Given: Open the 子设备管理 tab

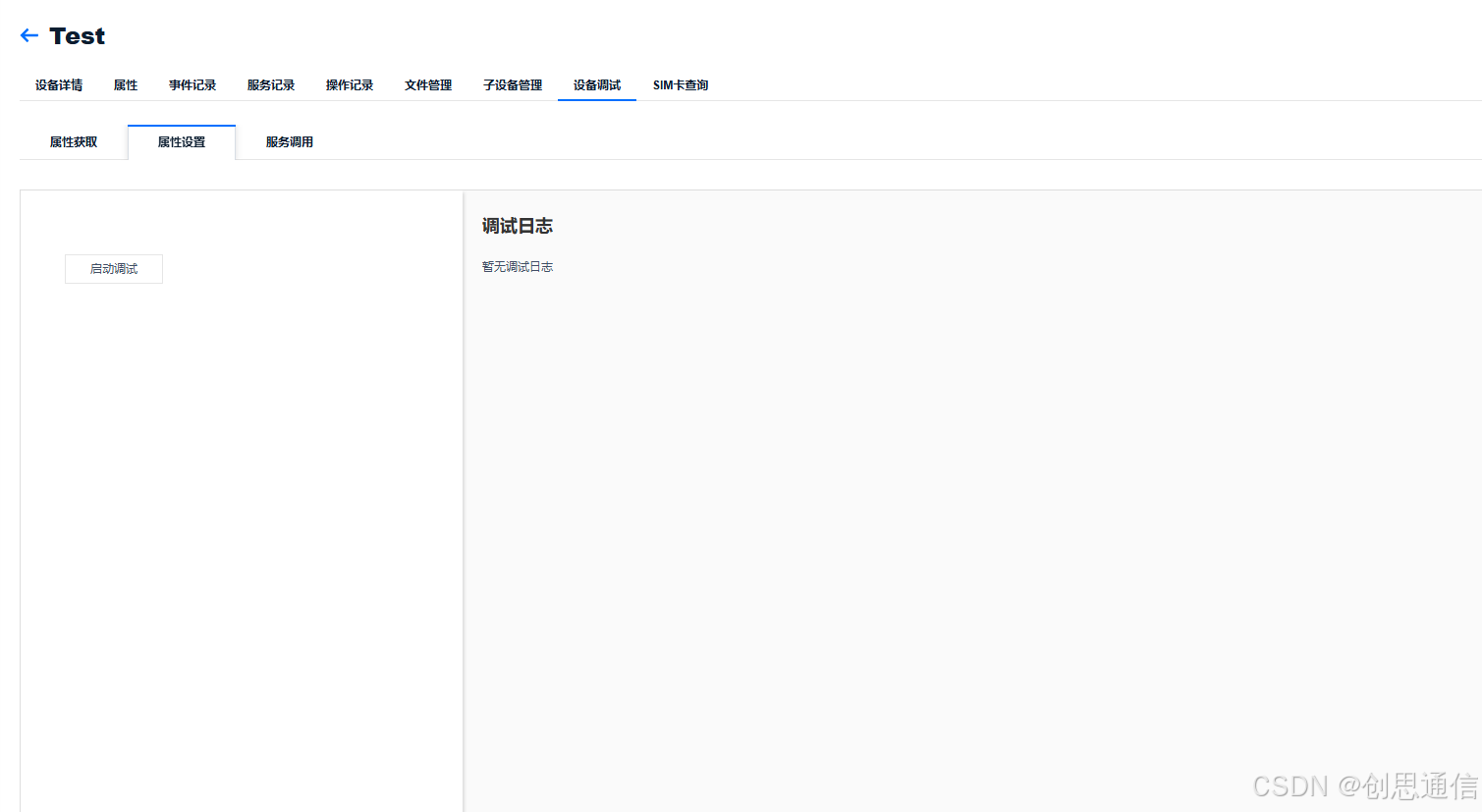Looking at the screenshot, I should 512,85.
